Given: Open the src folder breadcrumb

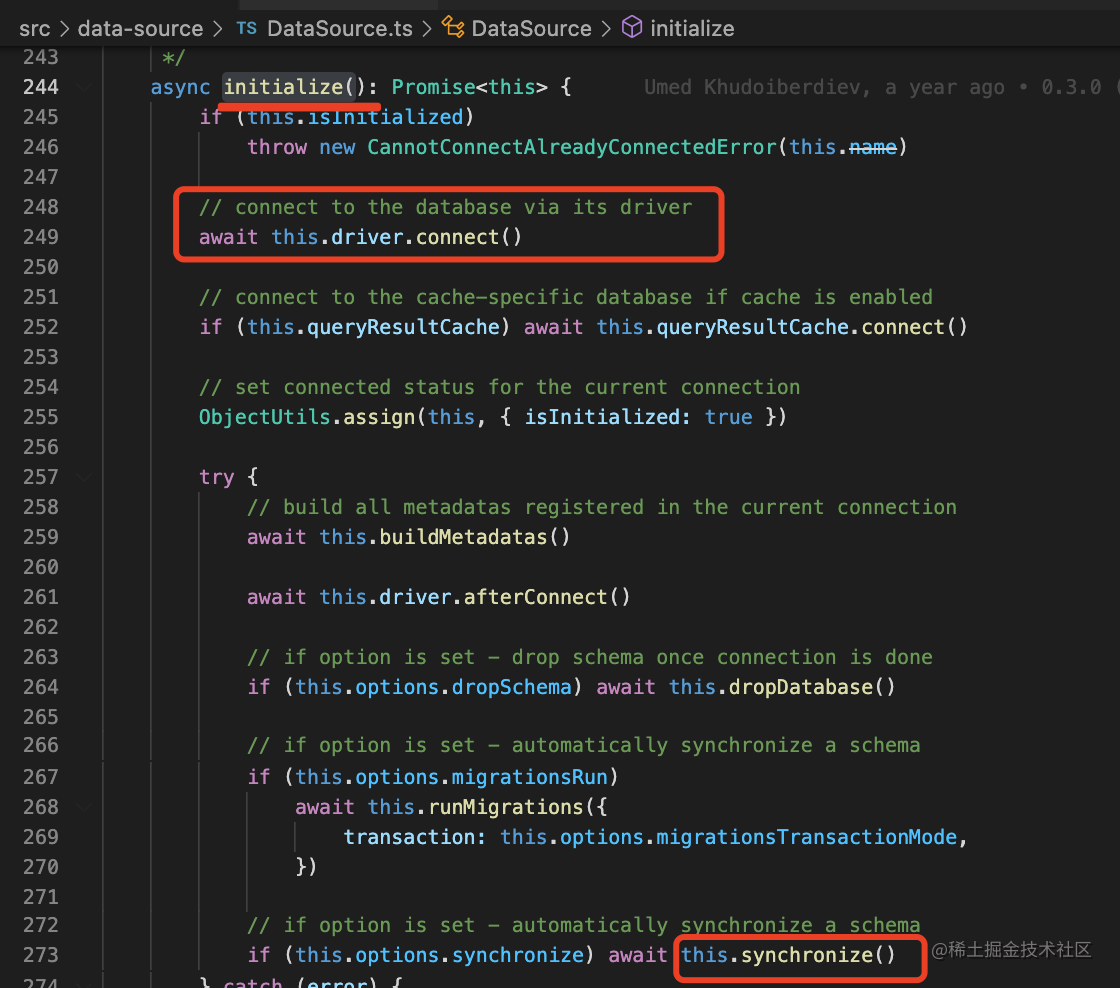Looking at the screenshot, I should (x=34, y=28).
